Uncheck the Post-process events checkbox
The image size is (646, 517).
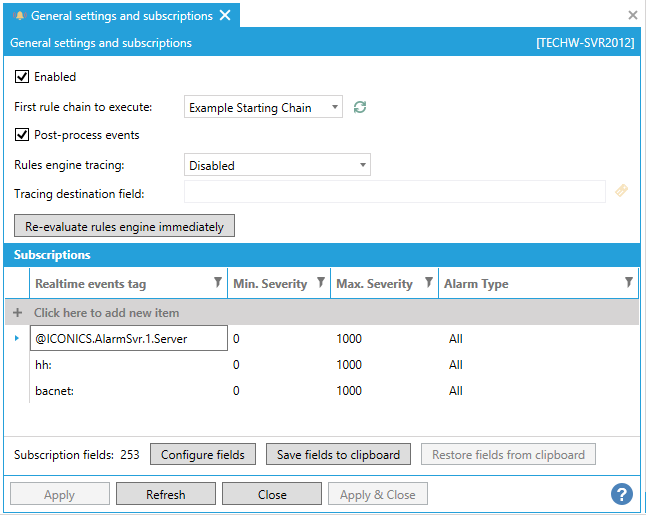point(22,135)
